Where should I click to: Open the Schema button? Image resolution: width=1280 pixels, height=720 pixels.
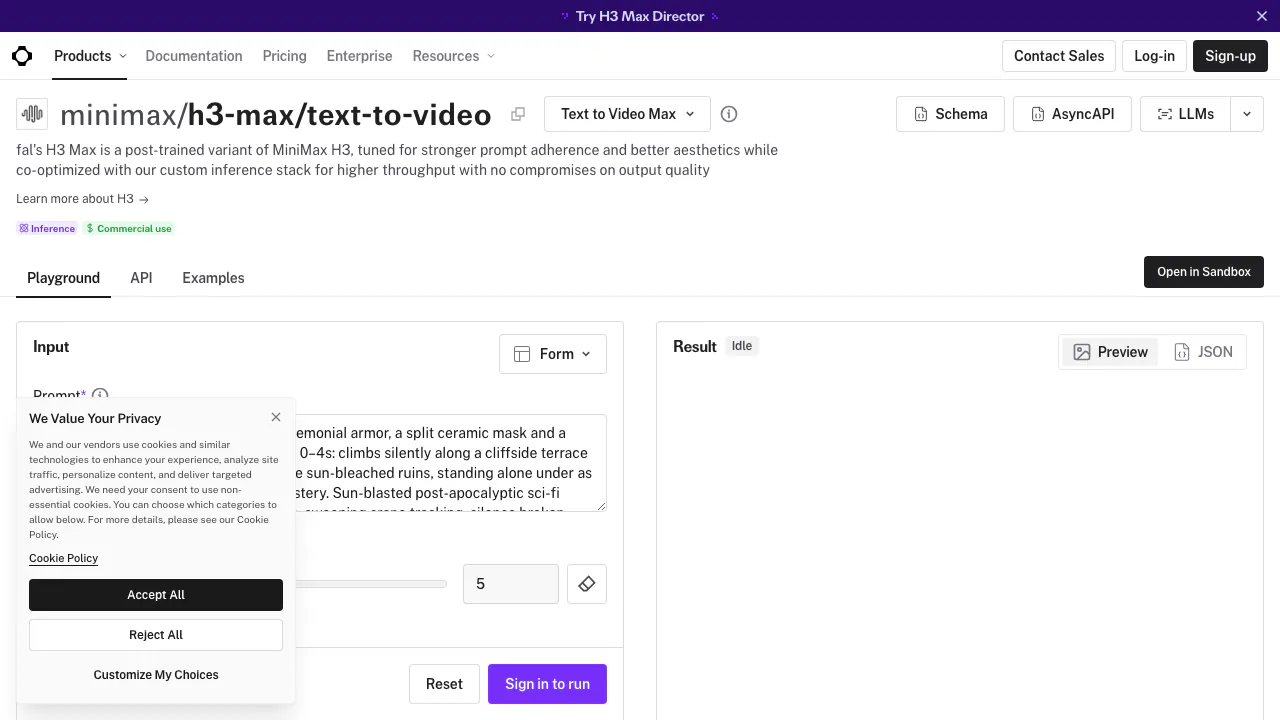tap(950, 114)
